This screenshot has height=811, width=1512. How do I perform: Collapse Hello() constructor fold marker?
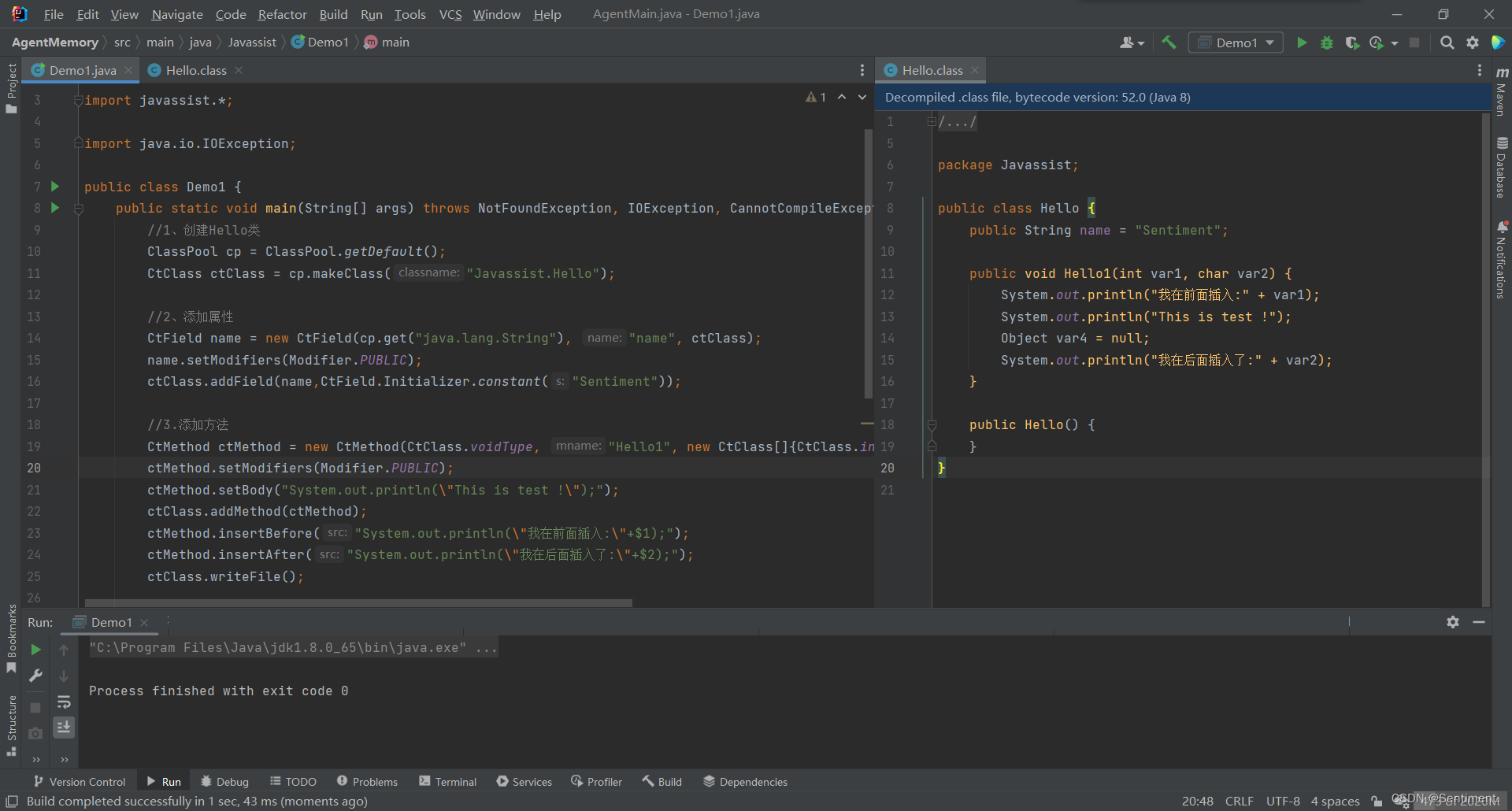pos(932,425)
